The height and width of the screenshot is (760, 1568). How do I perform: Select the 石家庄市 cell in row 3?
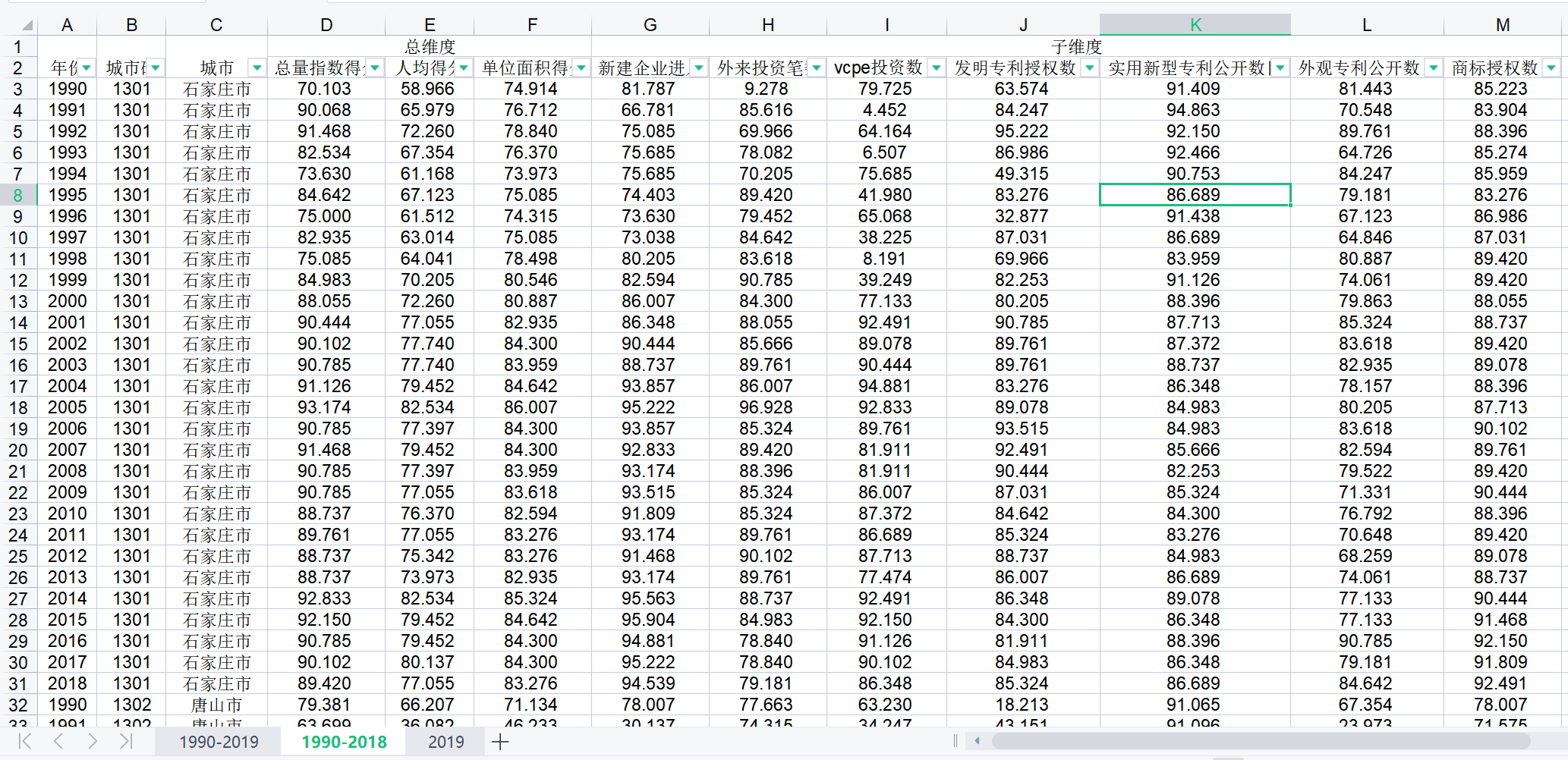click(216, 89)
